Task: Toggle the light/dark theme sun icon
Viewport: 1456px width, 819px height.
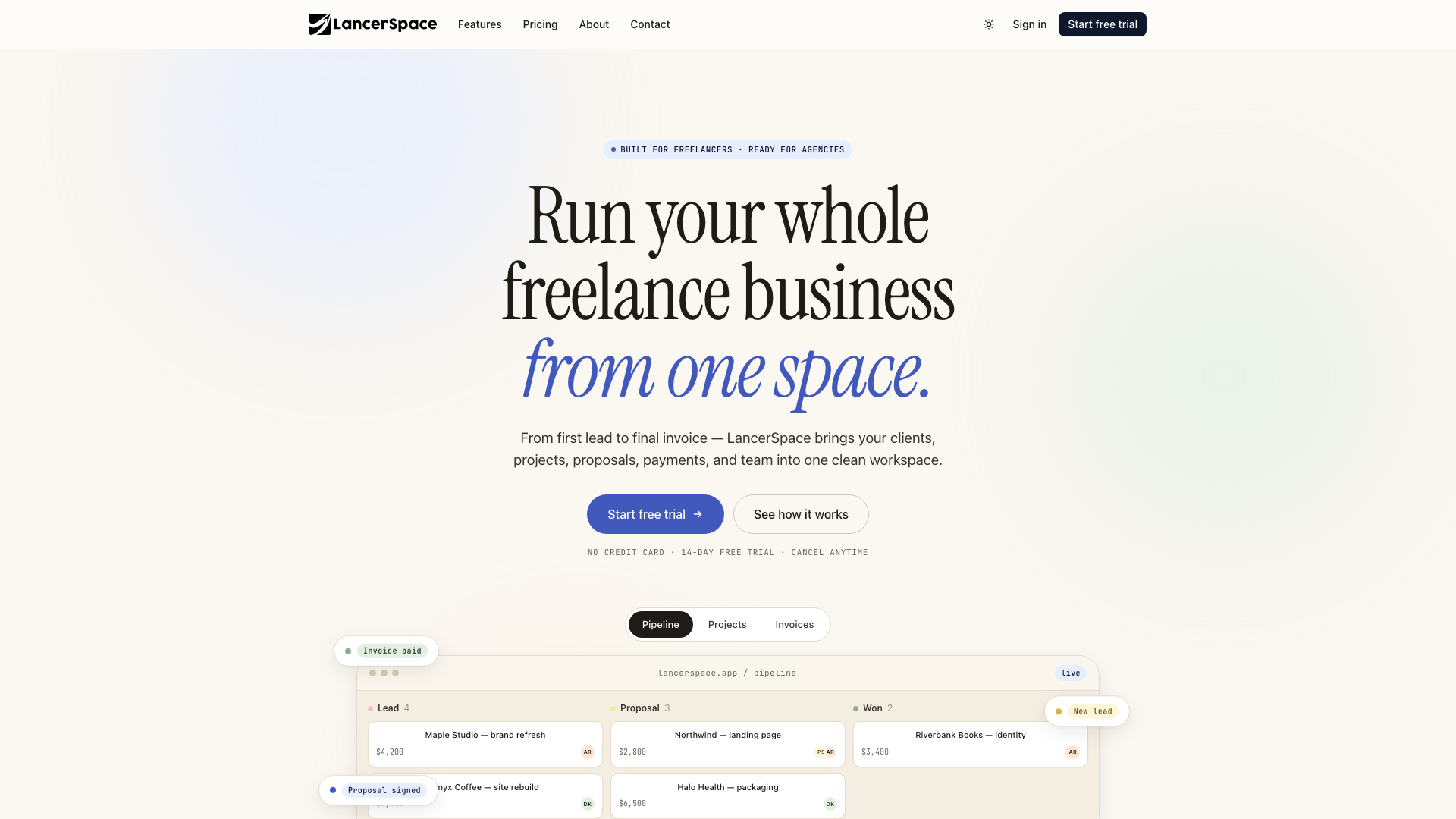Action: click(x=989, y=24)
